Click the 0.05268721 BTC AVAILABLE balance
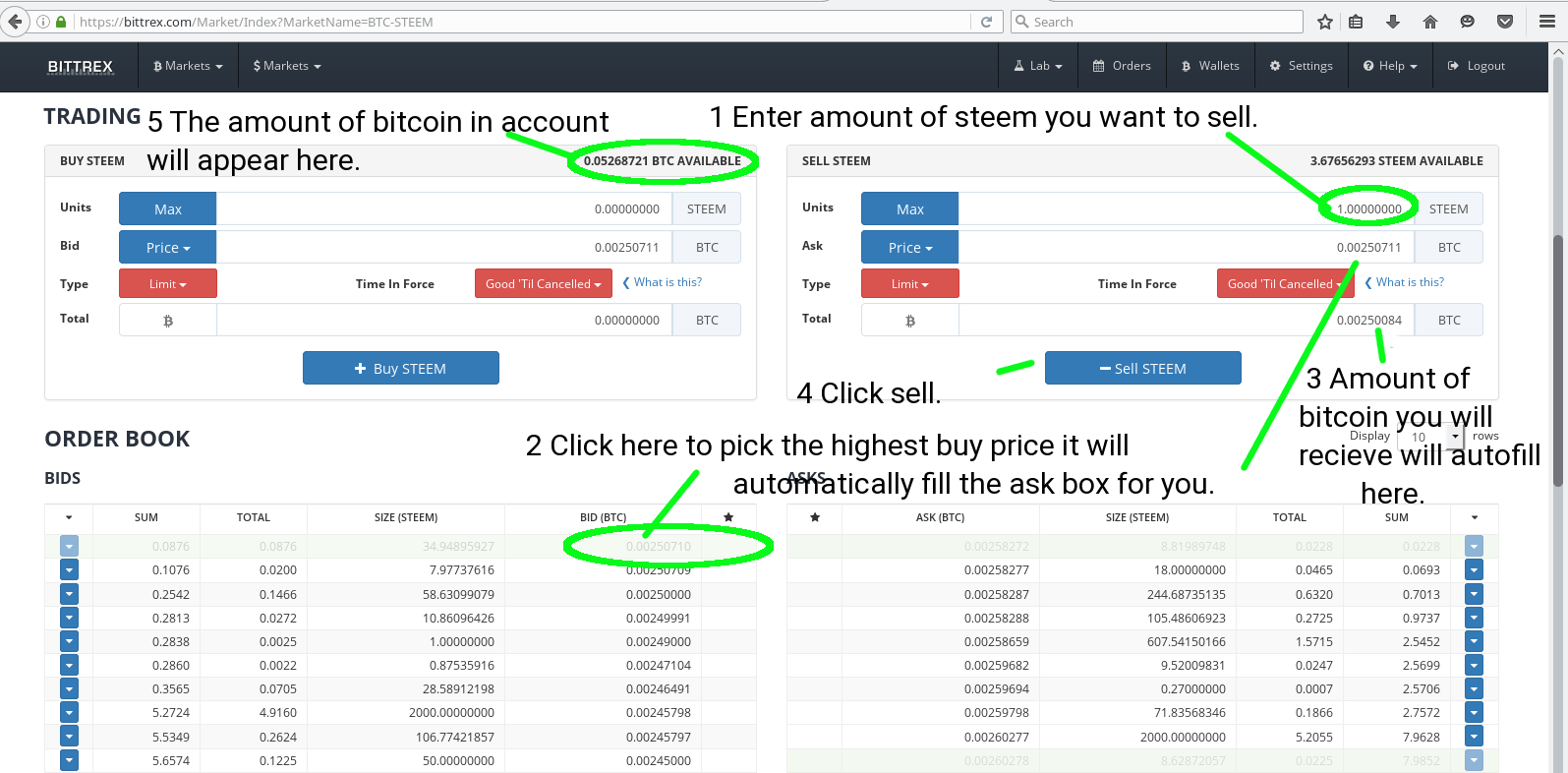The width and height of the screenshot is (1568, 773). click(x=663, y=161)
